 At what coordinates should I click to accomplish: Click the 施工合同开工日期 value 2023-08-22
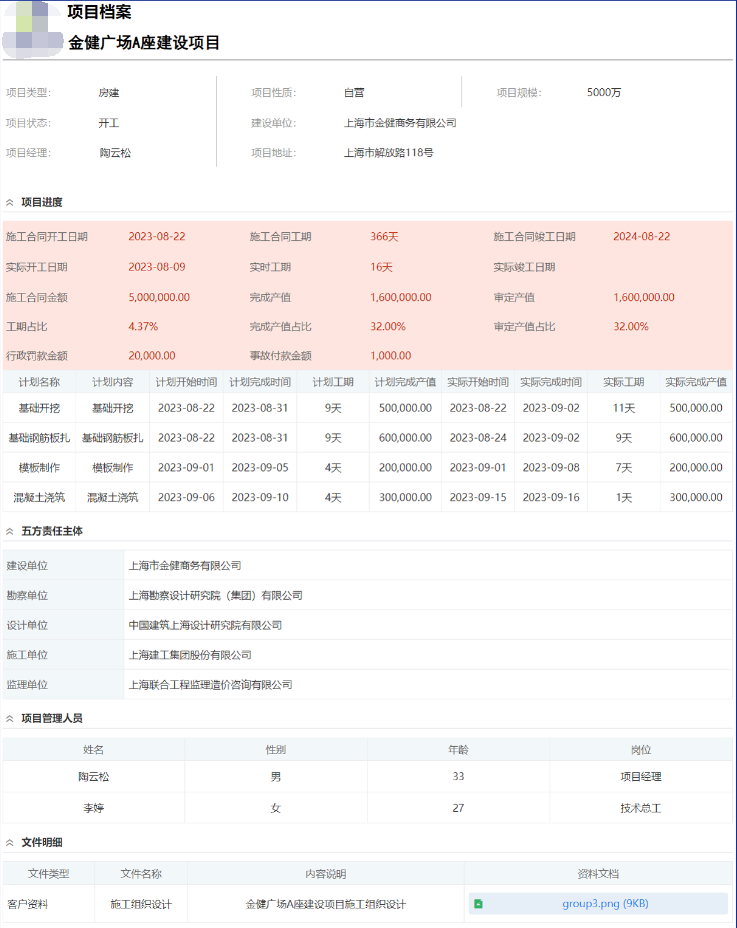[157, 237]
